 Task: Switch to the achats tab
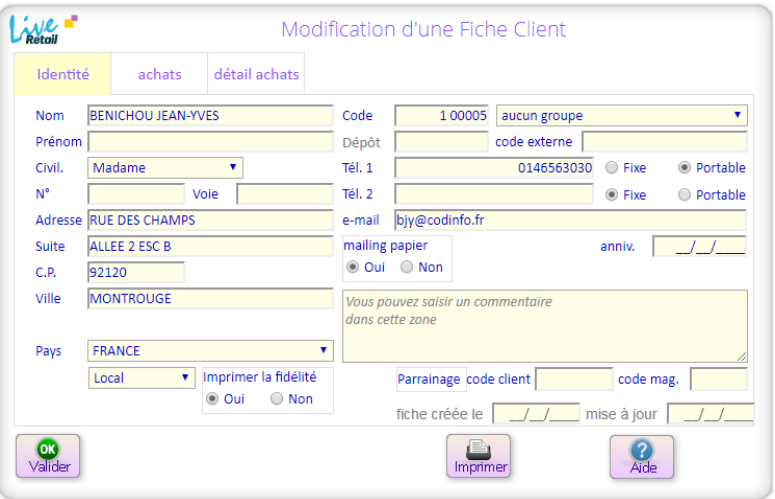coord(160,74)
